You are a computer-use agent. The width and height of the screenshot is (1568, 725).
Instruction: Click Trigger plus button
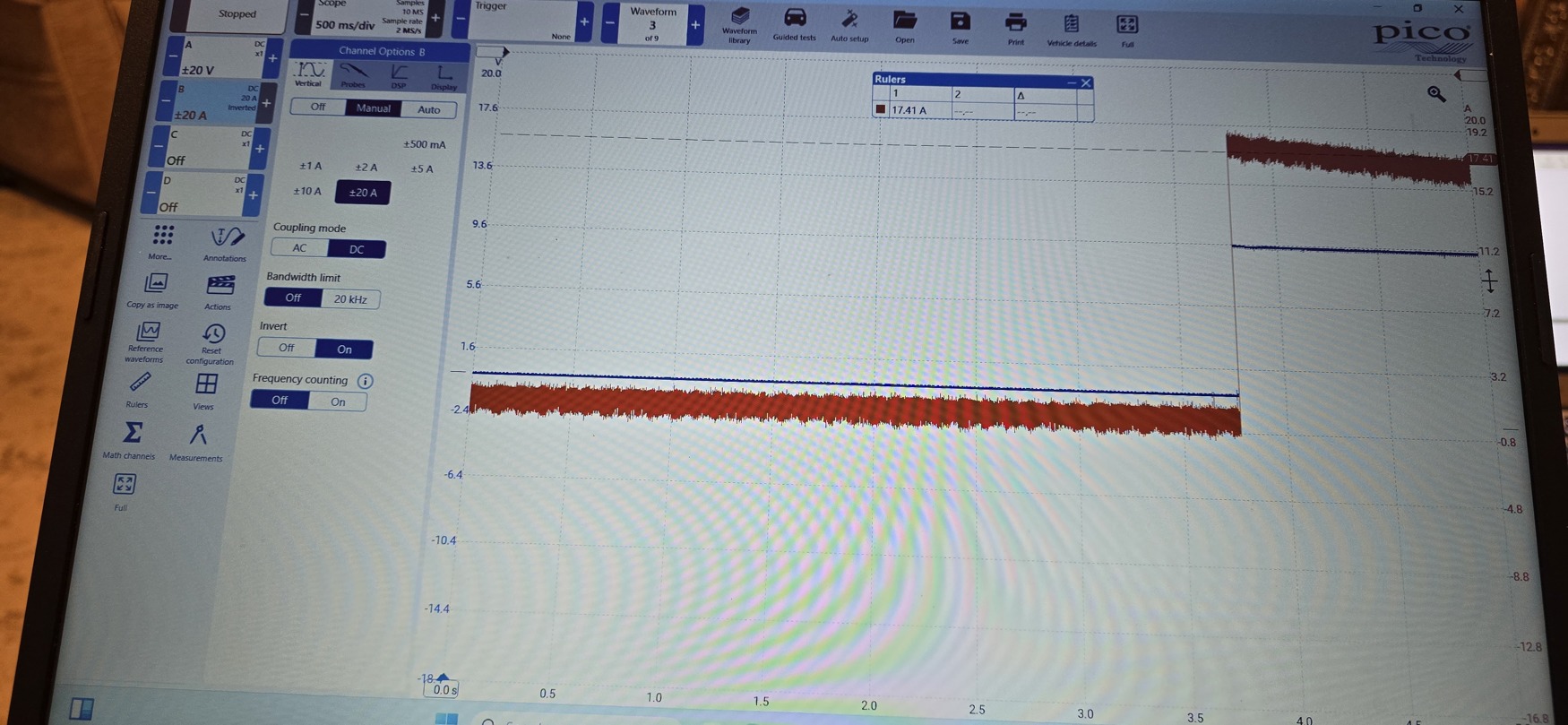584,22
